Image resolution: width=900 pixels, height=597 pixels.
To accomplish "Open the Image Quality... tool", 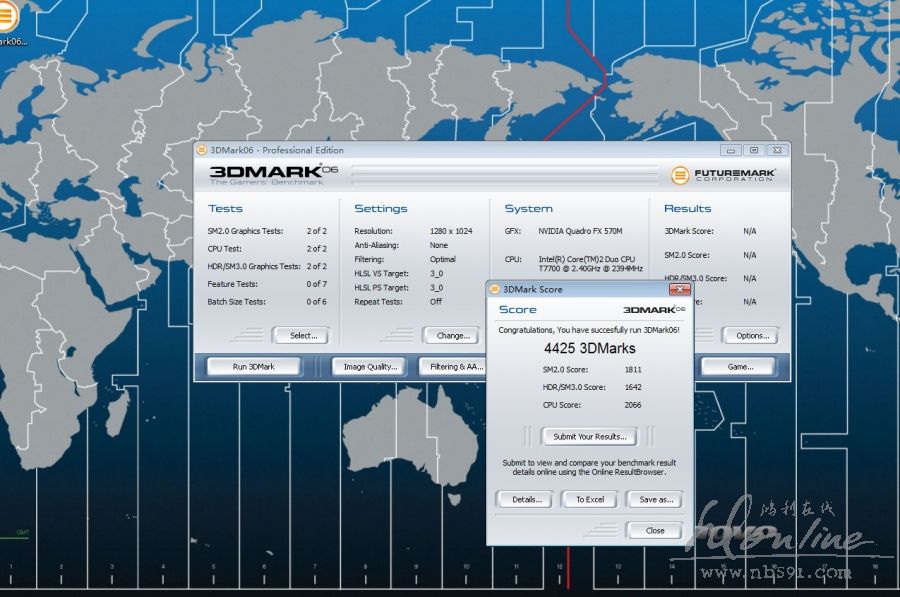I will point(368,366).
